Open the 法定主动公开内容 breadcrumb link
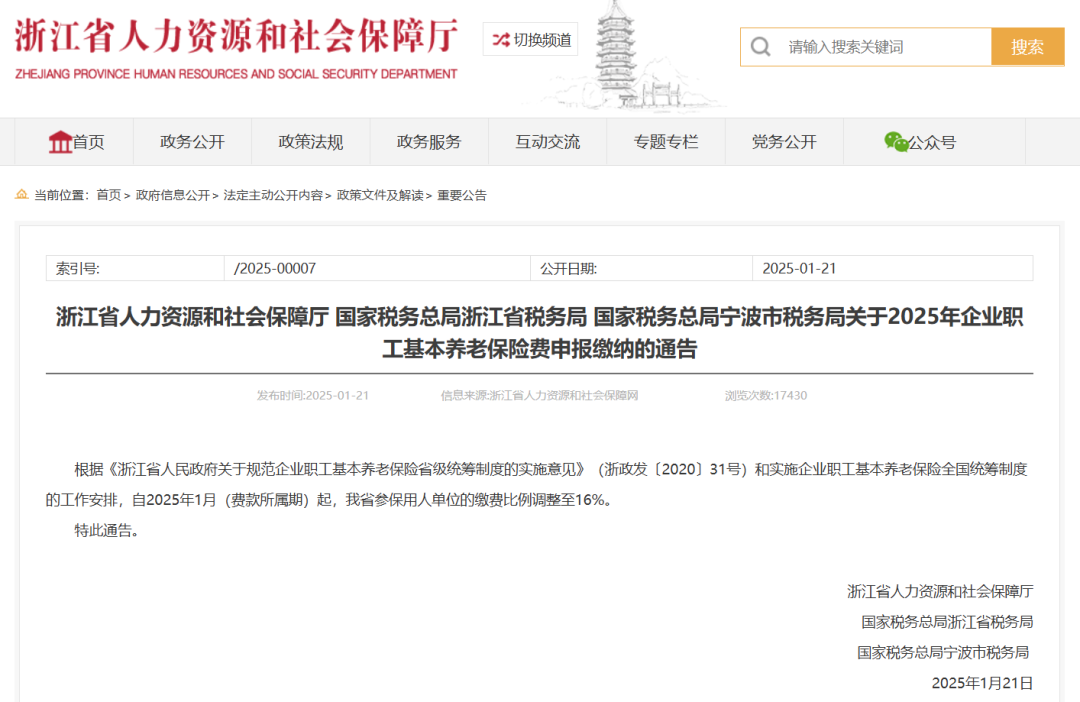 tap(273, 195)
